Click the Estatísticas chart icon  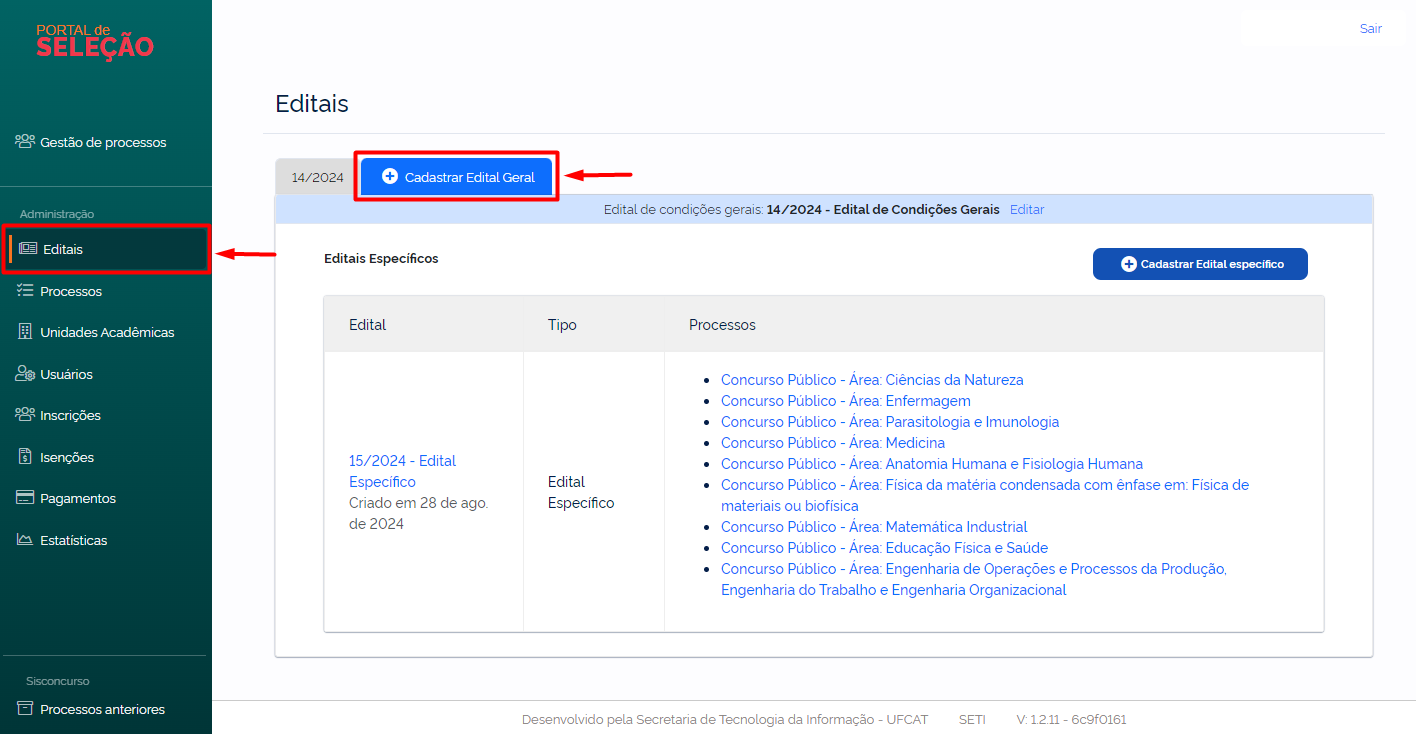pyautogui.click(x=25, y=539)
